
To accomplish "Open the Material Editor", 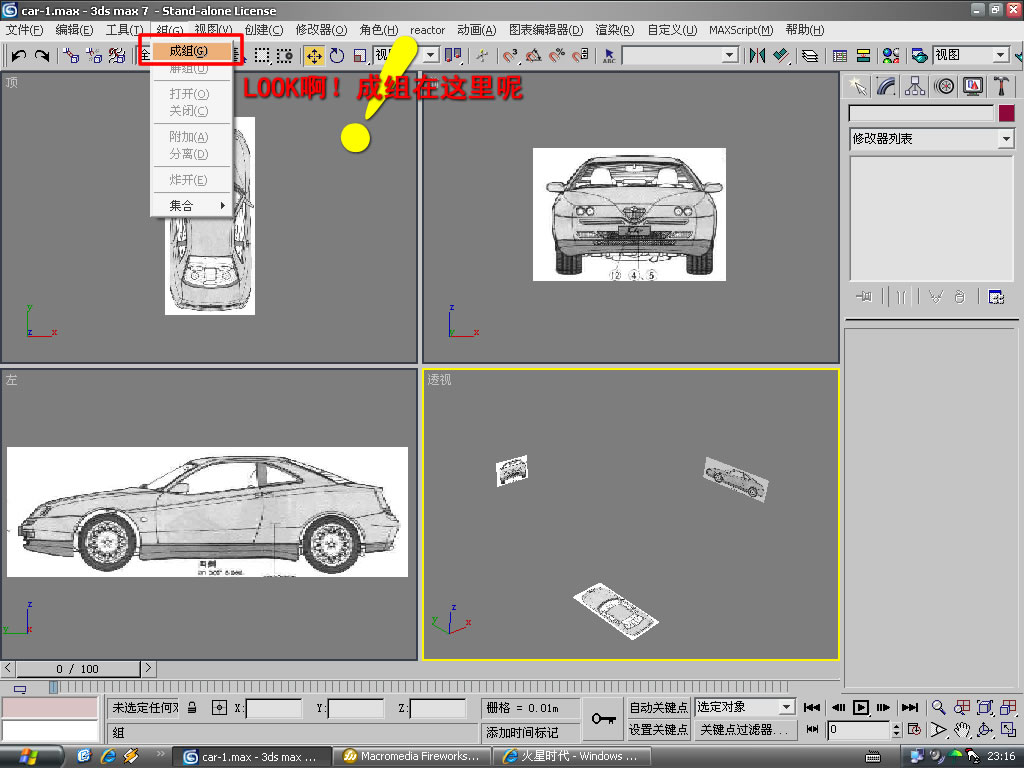I will click(x=891, y=56).
